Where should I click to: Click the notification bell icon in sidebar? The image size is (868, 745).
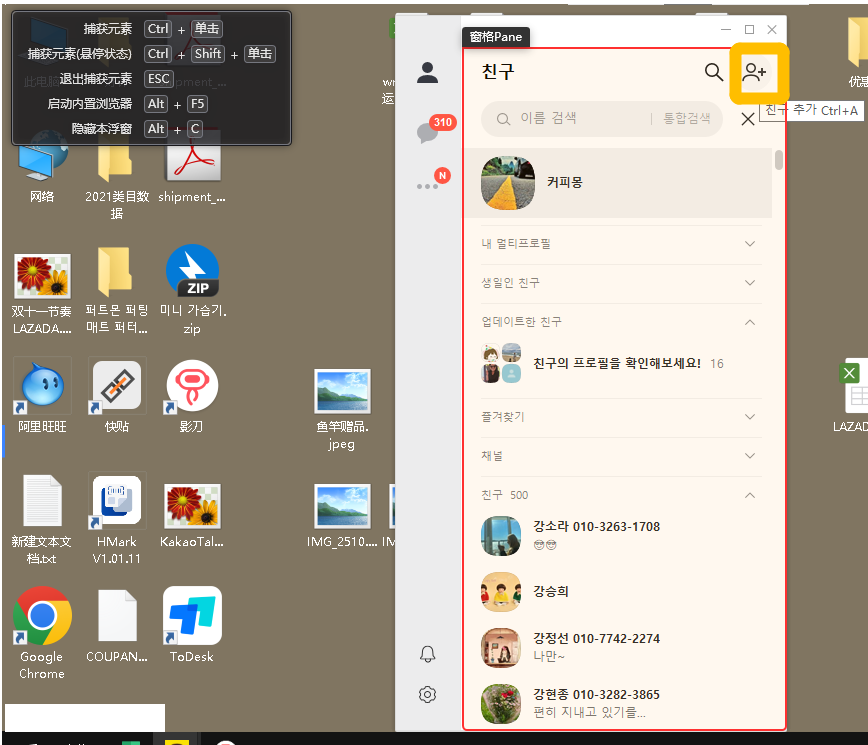(427, 654)
